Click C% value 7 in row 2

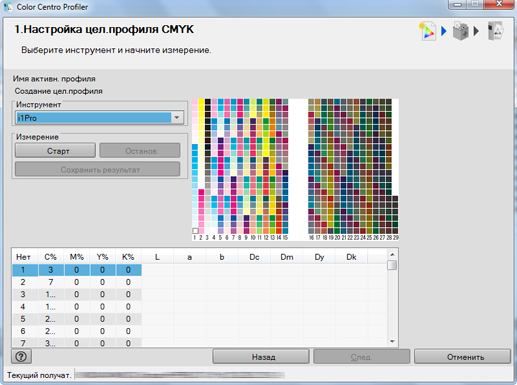[51, 282]
